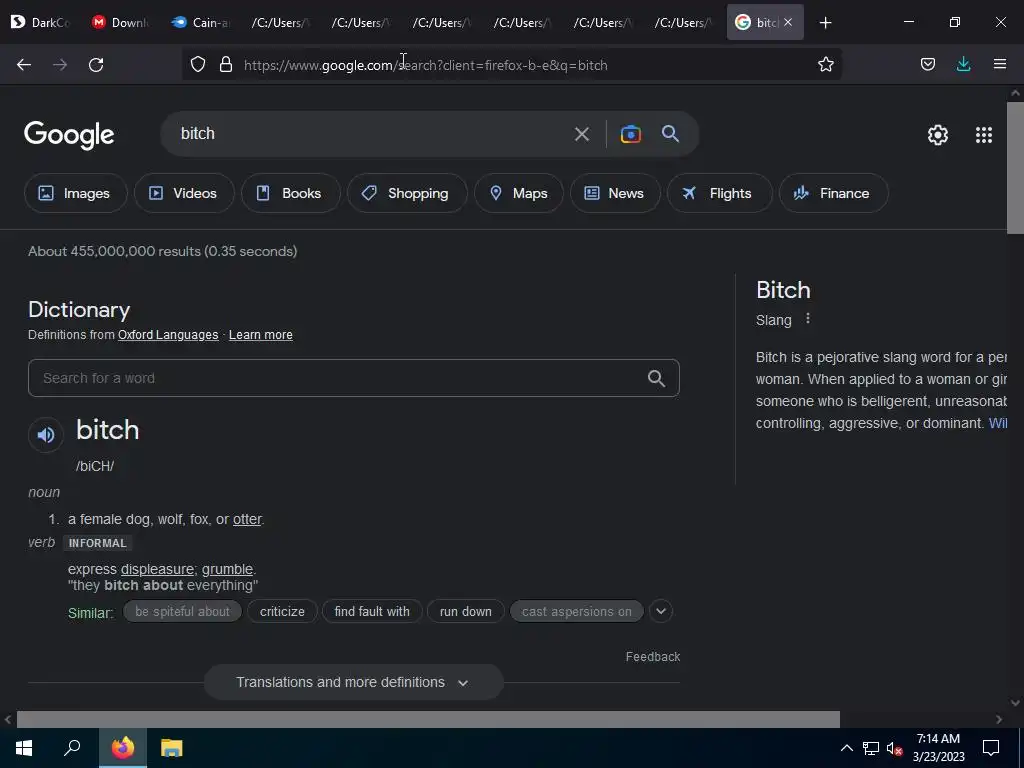This screenshot has height=768, width=1024.
Task: Open the taskbar clock and date
Action: [938, 748]
